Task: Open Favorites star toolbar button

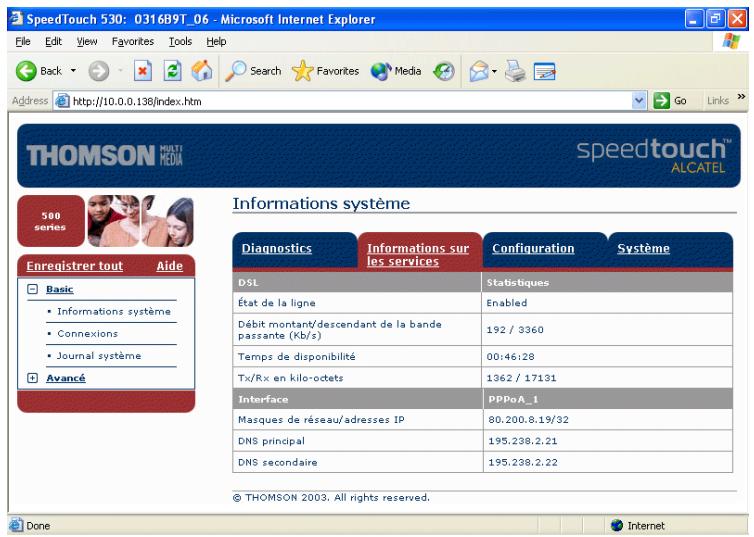Action: point(325,71)
